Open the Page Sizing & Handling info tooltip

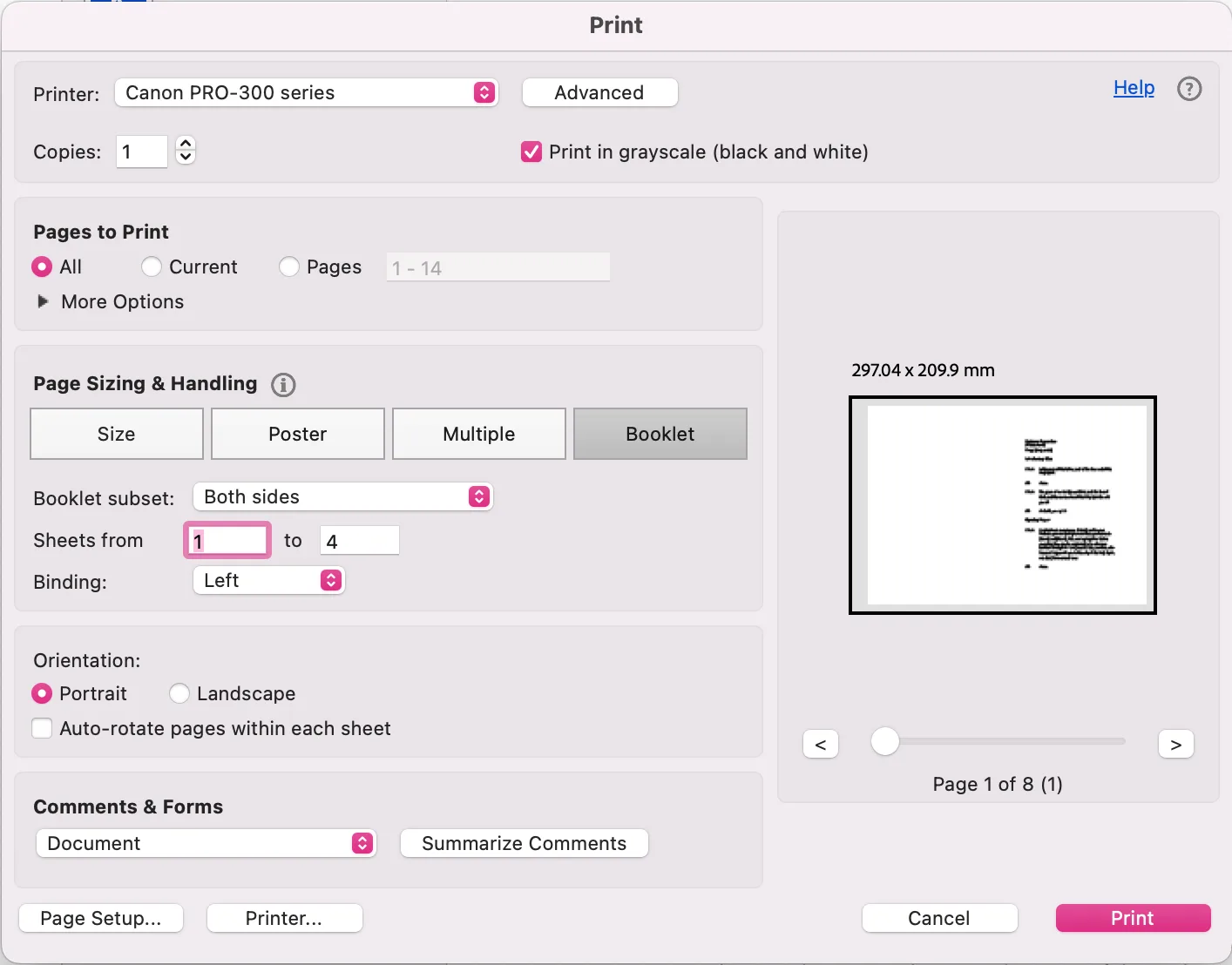(282, 384)
